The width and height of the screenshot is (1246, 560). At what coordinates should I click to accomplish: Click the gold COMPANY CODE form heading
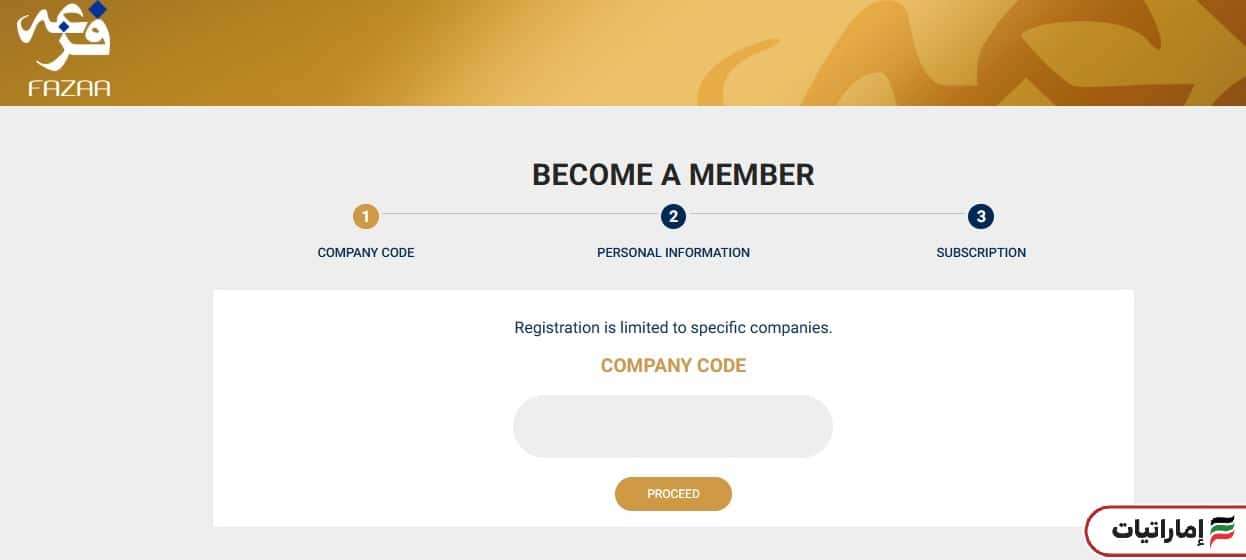click(673, 366)
